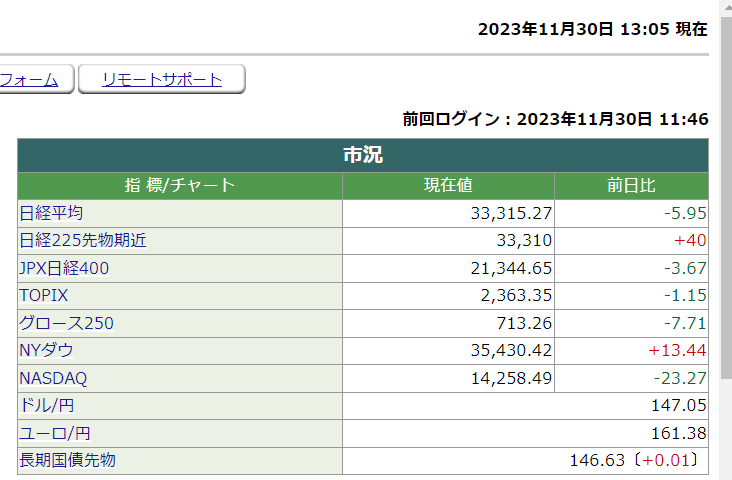Click the 現在値 column header
Image resolution: width=732 pixels, height=480 pixels.
tap(448, 185)
